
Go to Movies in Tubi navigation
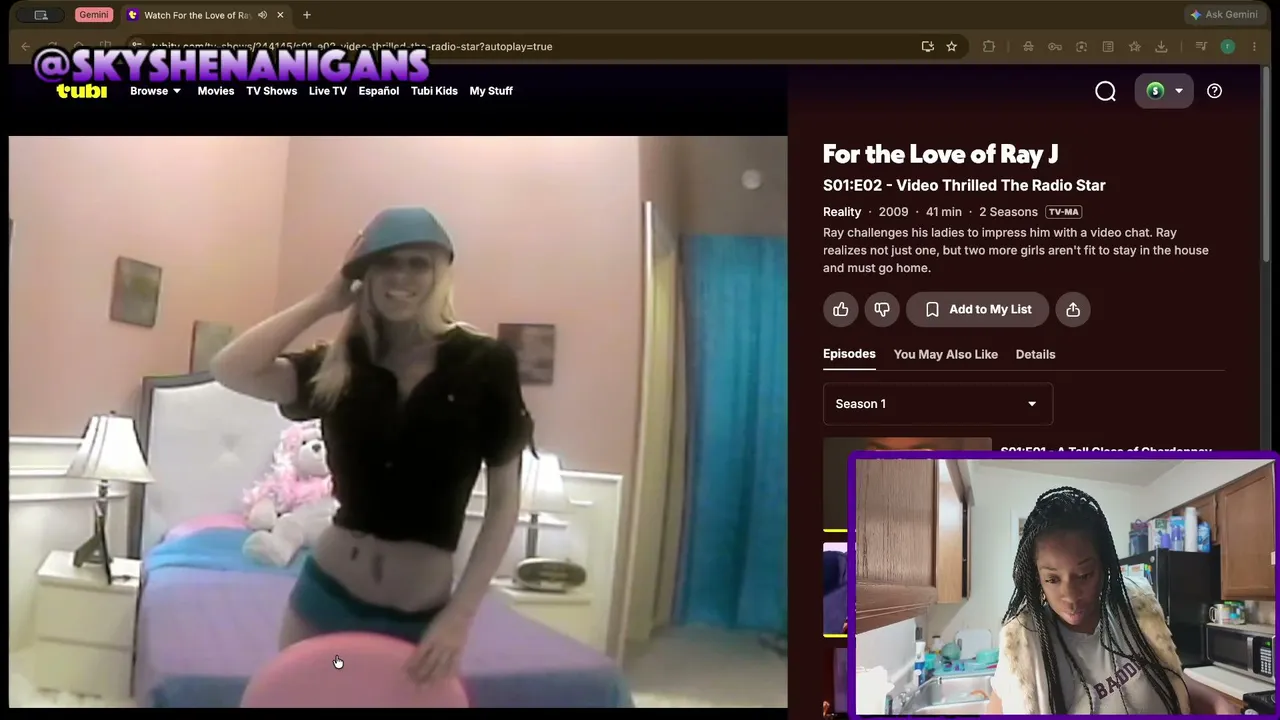click(216, 91)
